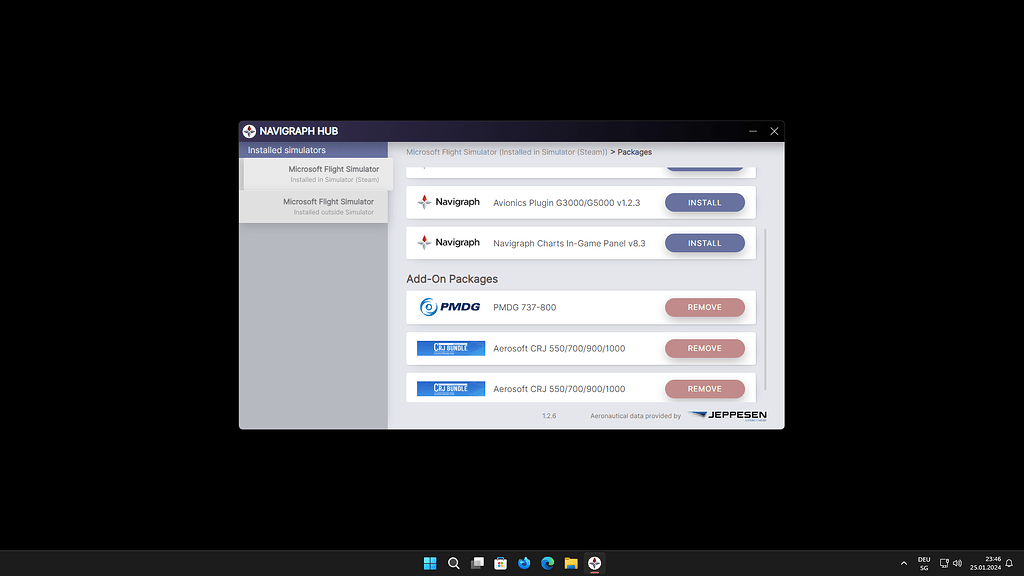Open Microsoft Edge from the taskbar

(547, 563)
